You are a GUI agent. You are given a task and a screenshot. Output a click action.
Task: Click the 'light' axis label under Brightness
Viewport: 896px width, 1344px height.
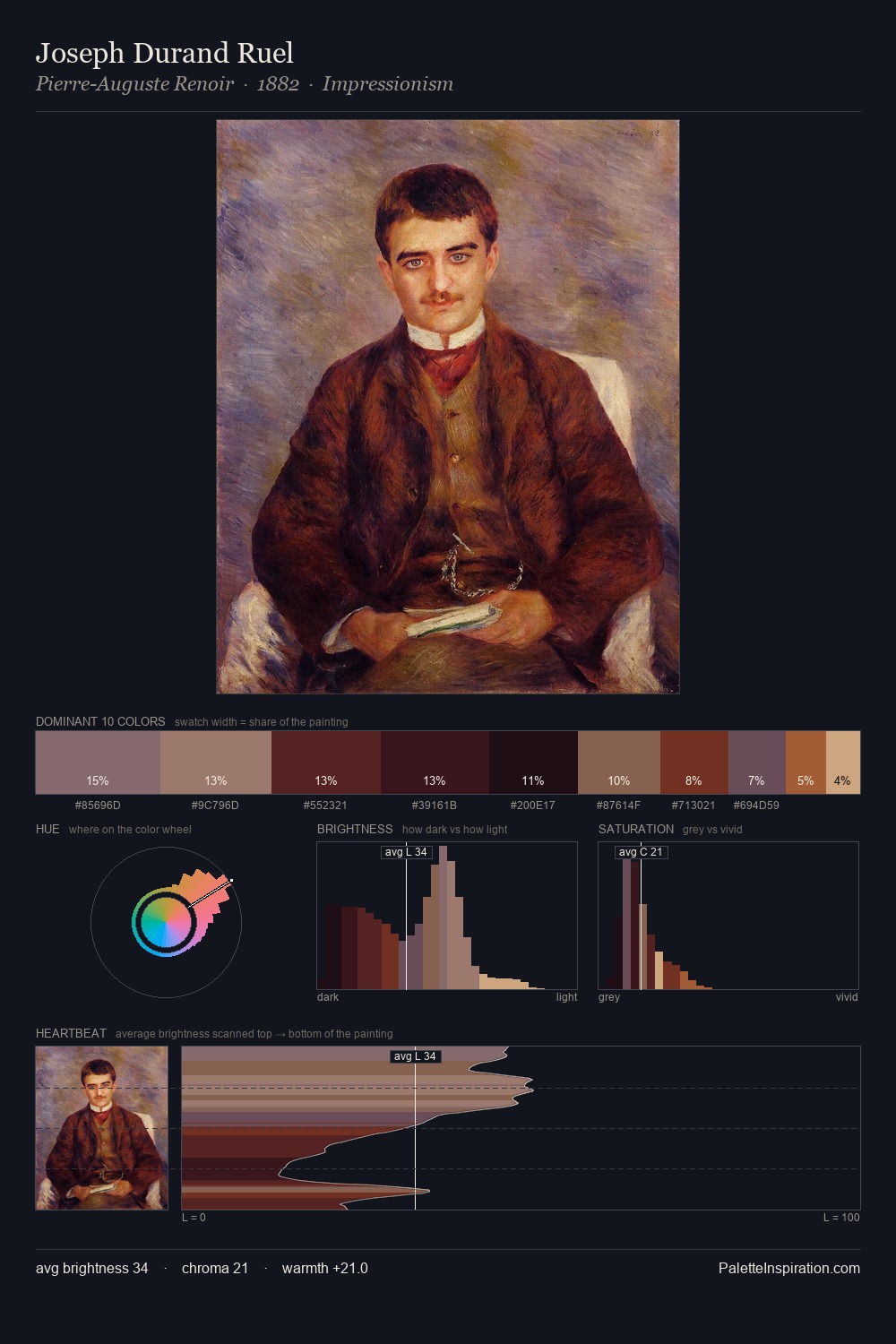566,997
